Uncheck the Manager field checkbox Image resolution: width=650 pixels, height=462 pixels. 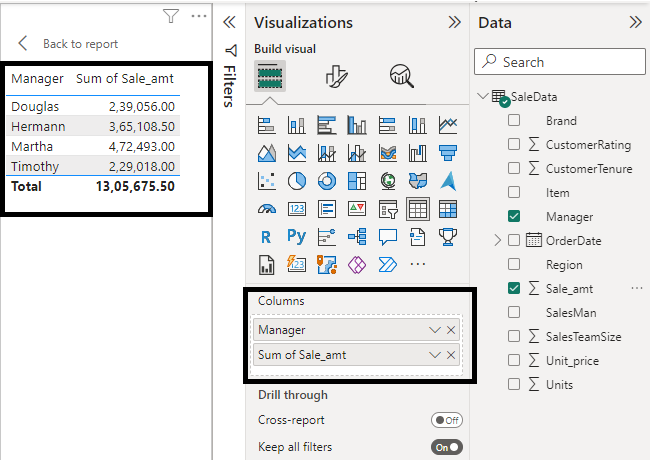pyautogui.click(x=514, y=217)
